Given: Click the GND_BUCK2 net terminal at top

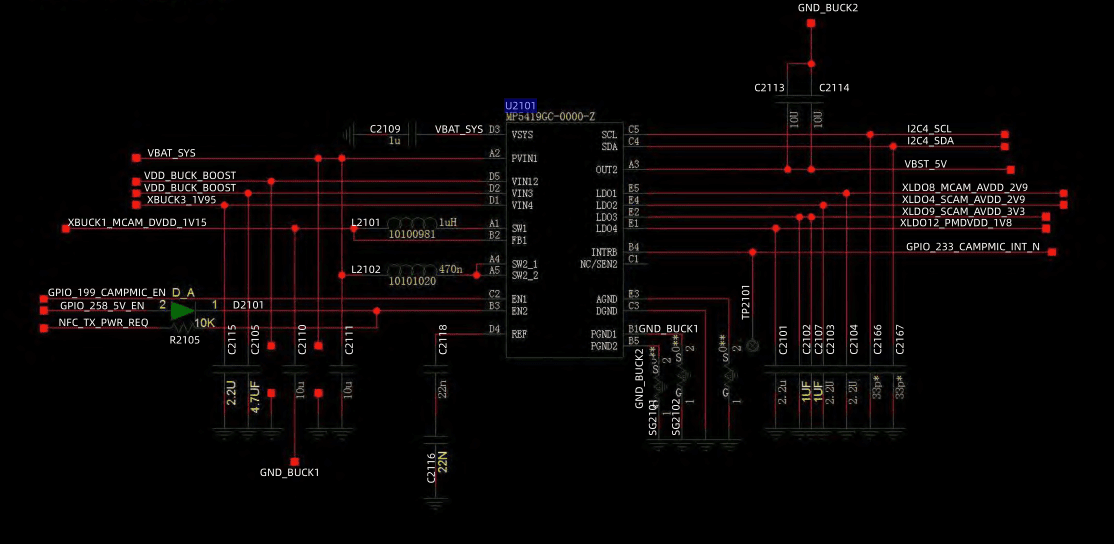Looking at the screenshot, I should [x=811, y=23].
